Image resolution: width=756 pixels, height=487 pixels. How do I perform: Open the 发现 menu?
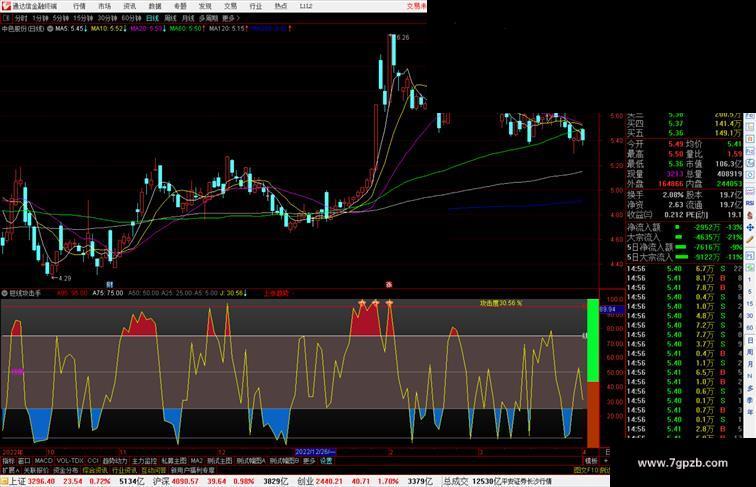[205, 6]
